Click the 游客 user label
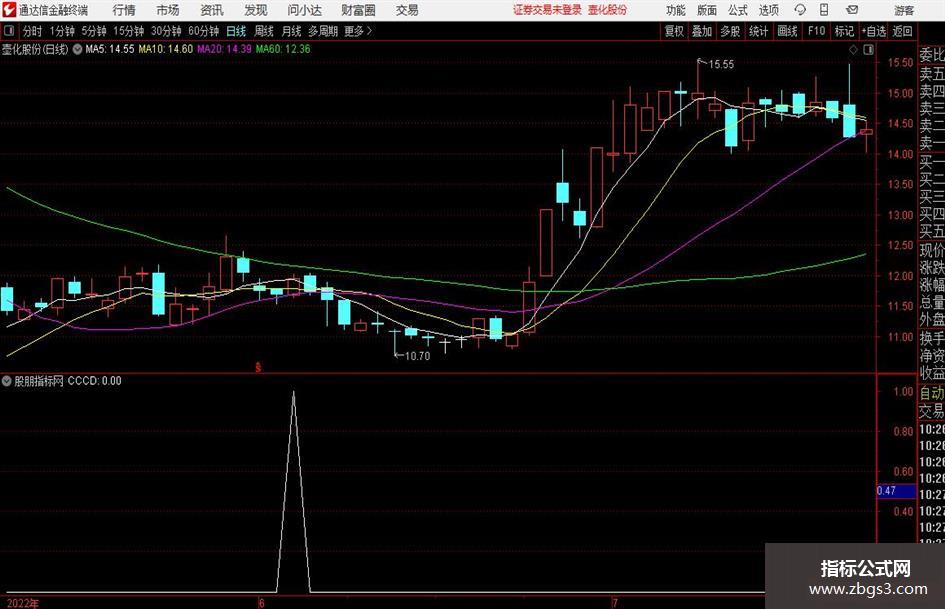Image resolution: width=945 pixels, height=609 pixels. (904, 10)
